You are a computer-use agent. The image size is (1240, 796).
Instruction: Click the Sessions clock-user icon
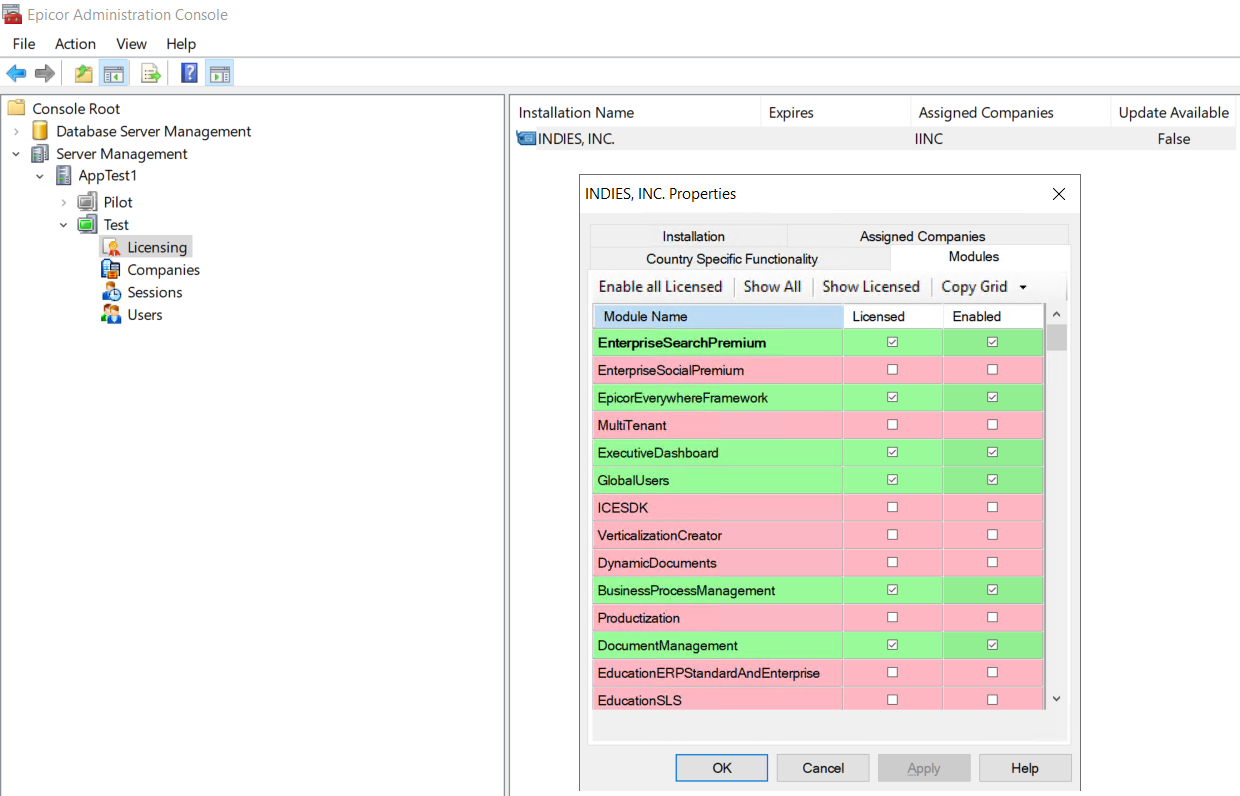(x=111, y=292)
